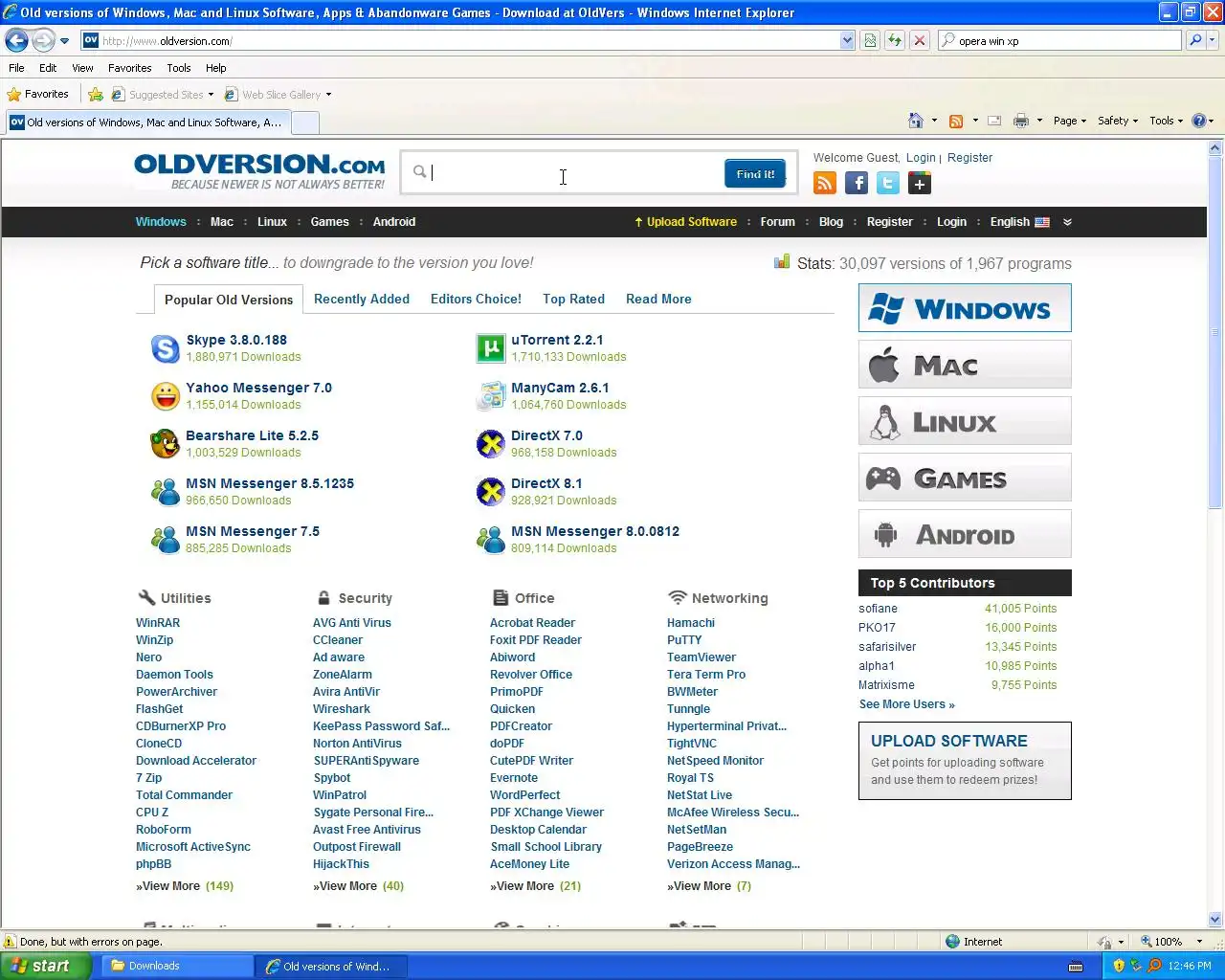1225x980 pixels.
Task: Open the Favorites menu
Action: click(129, 68)
